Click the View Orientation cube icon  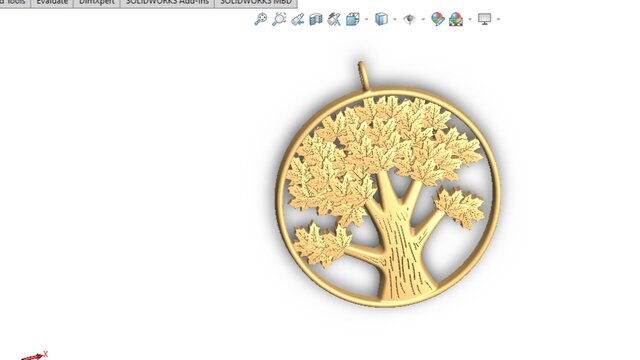[353, 19]
